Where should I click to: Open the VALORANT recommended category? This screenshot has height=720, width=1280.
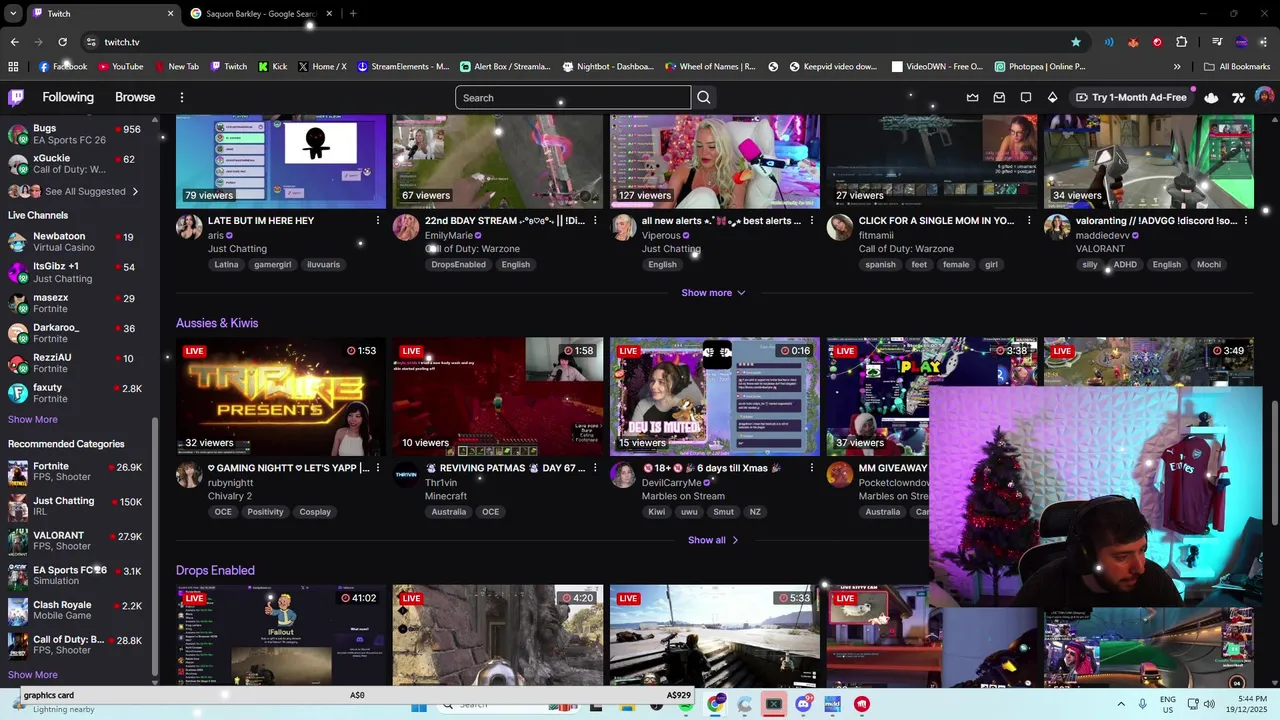point(77,541)
